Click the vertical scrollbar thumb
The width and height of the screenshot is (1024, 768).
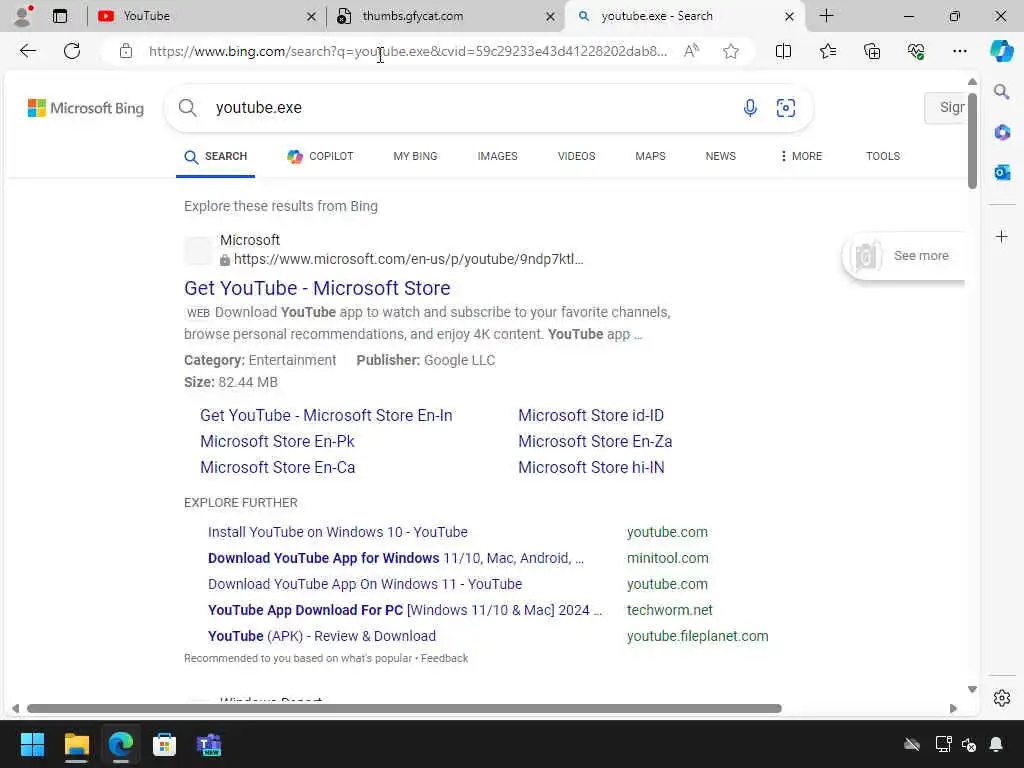pyautogui.click(x=972, y=140)
